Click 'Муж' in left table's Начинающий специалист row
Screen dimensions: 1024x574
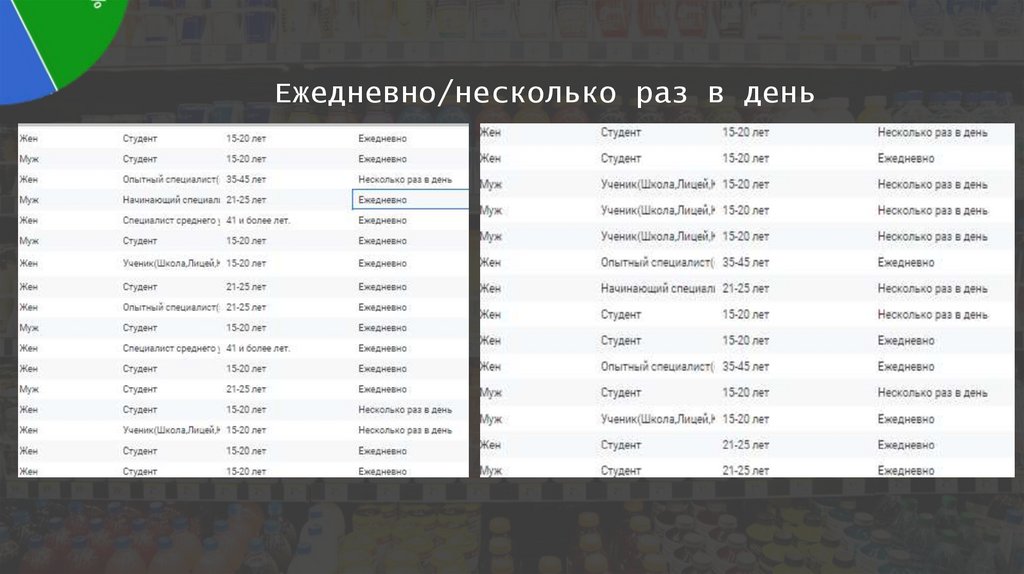(29, 200)
